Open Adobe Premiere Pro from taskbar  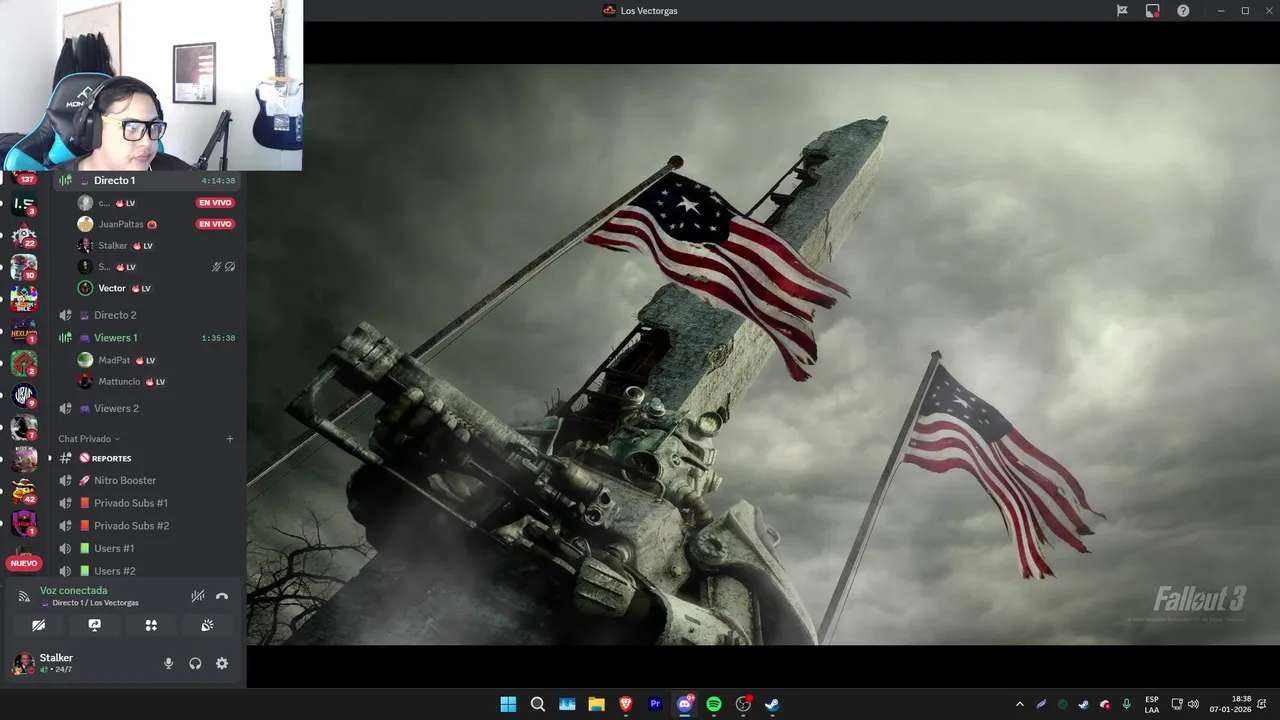click(x=655, y=704)
